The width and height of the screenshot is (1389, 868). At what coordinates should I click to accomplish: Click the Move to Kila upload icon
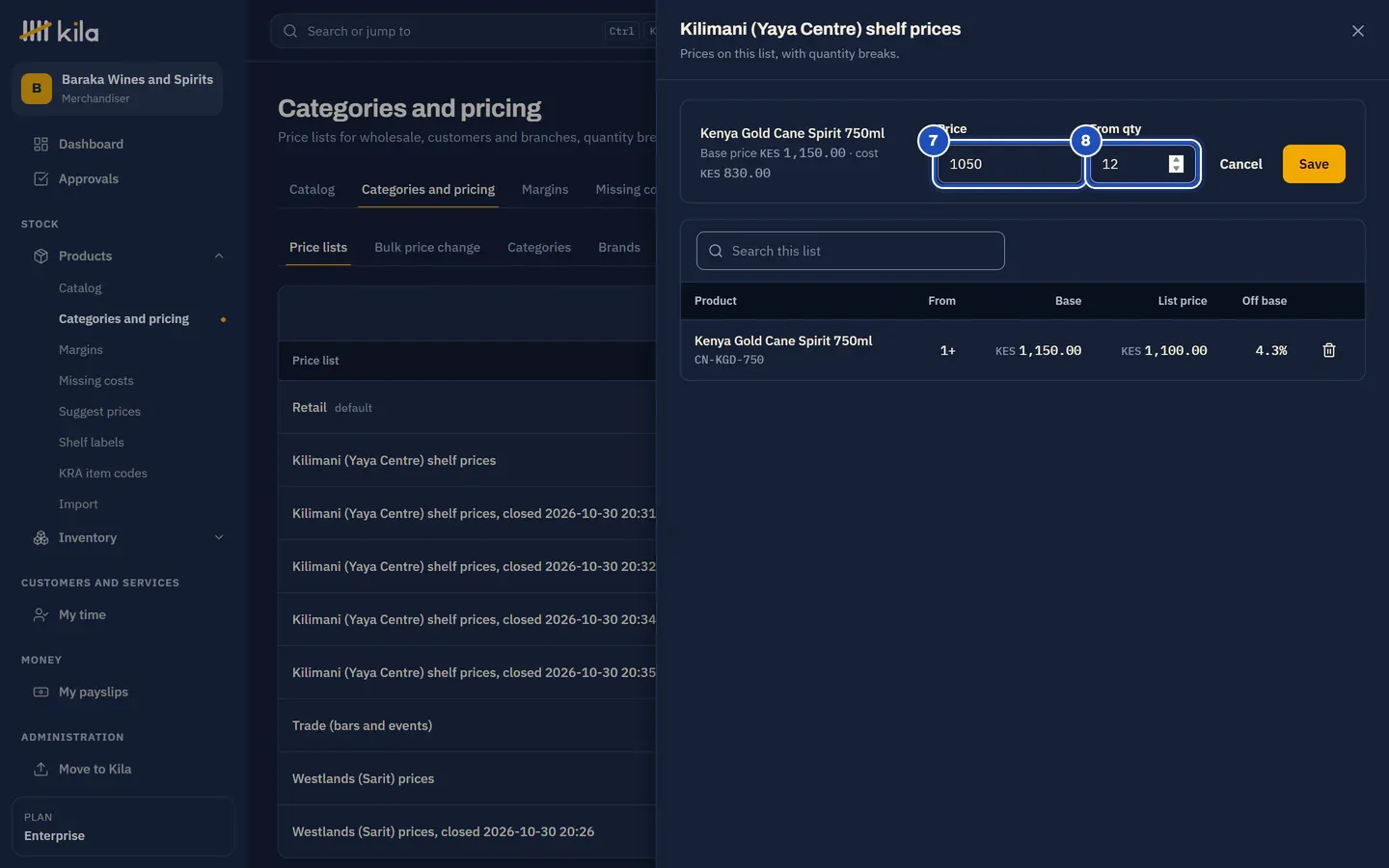(x=41, y=770)
